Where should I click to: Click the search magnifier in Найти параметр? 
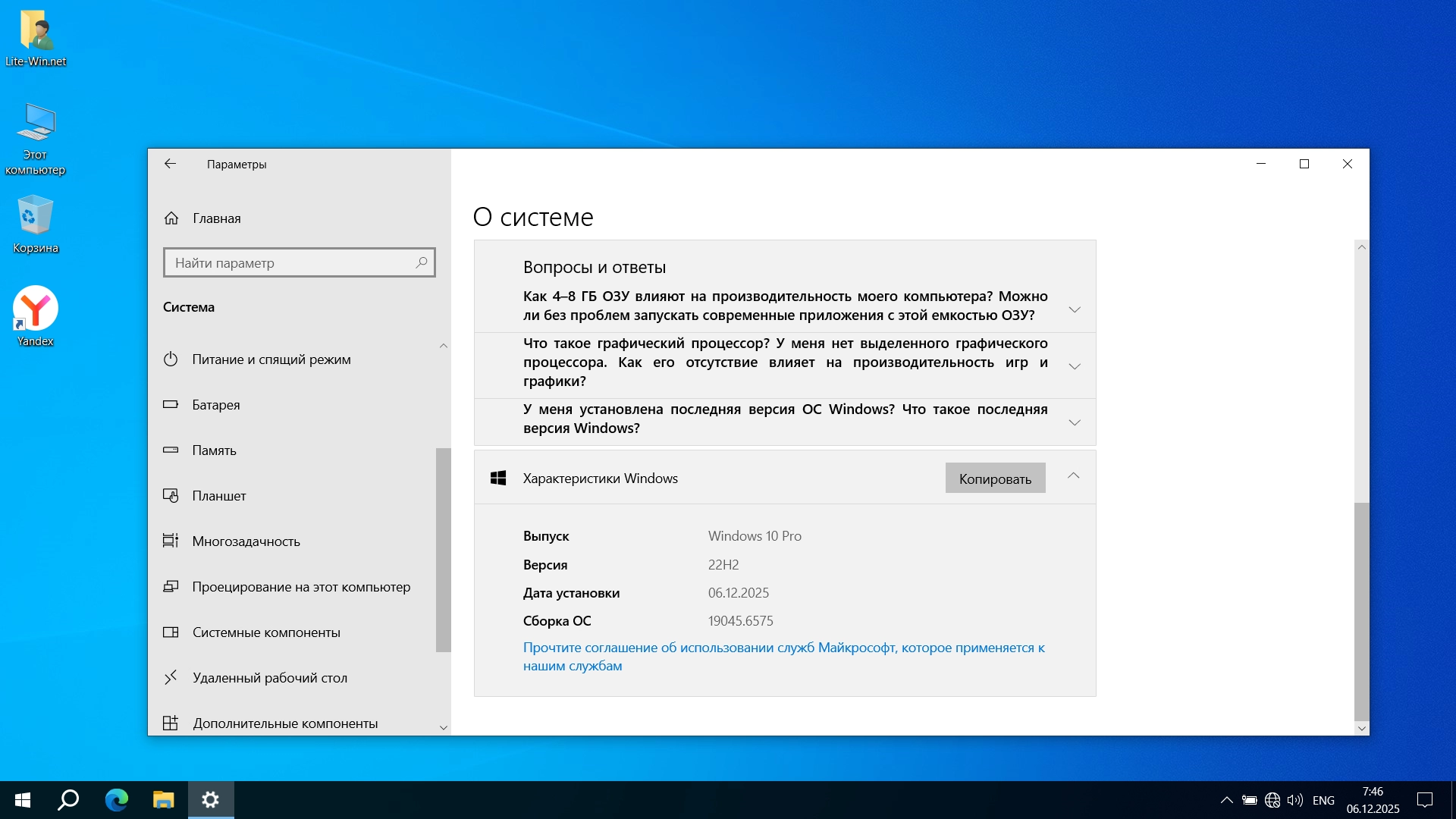tap(422, 262)
